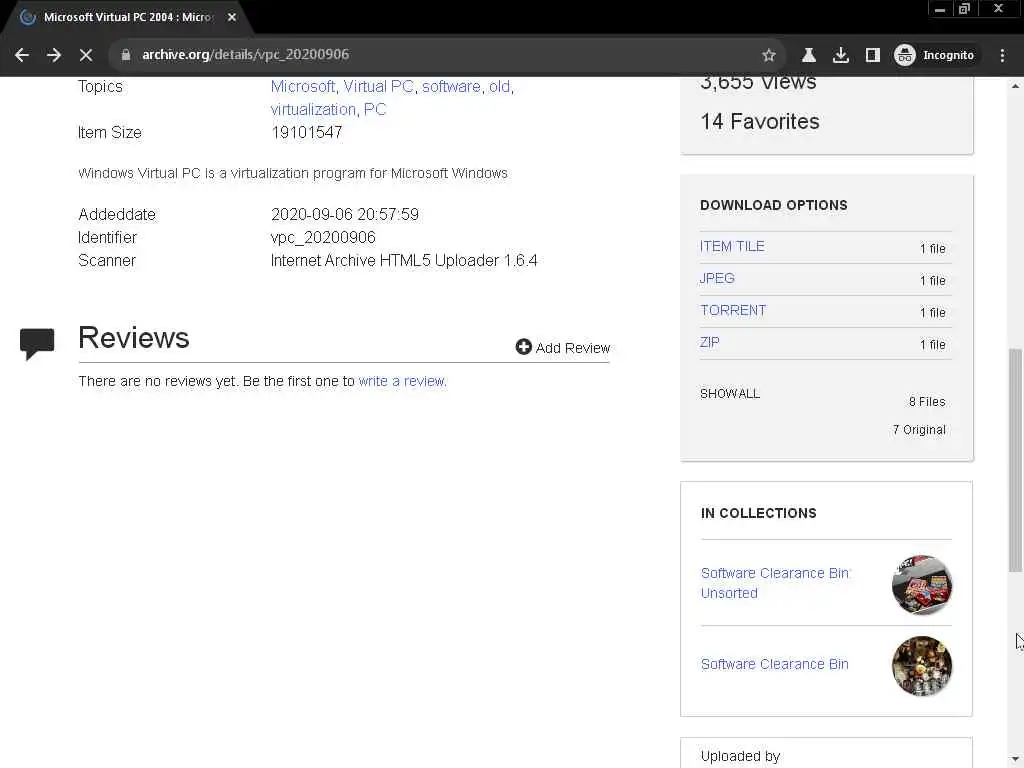Image resolution: width=1024 pixels, height=768 pixels.
Task: Open the virtualization topic link
Action: (x=313, y=109)
